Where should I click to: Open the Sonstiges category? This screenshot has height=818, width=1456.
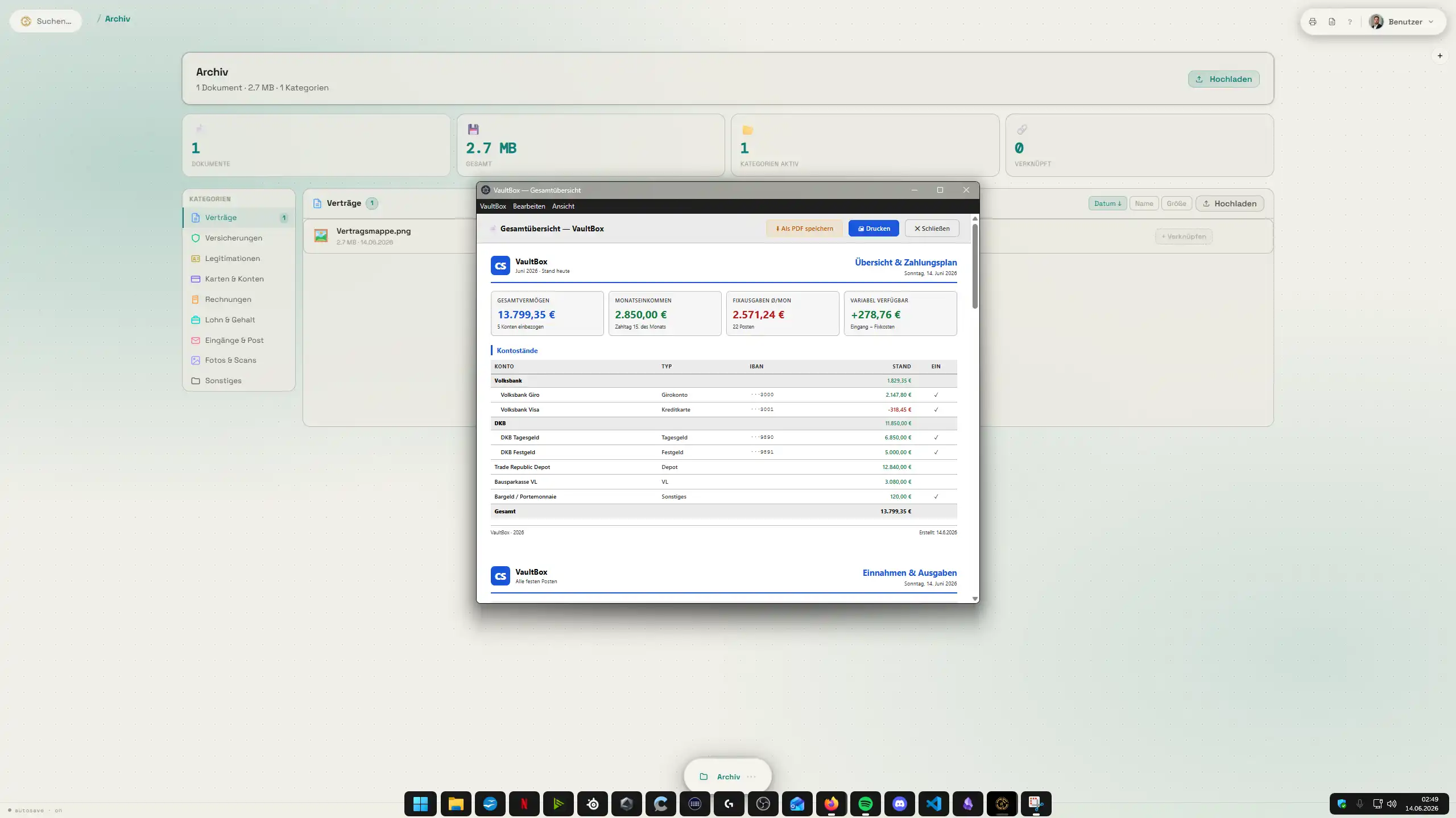pos(238,381)
